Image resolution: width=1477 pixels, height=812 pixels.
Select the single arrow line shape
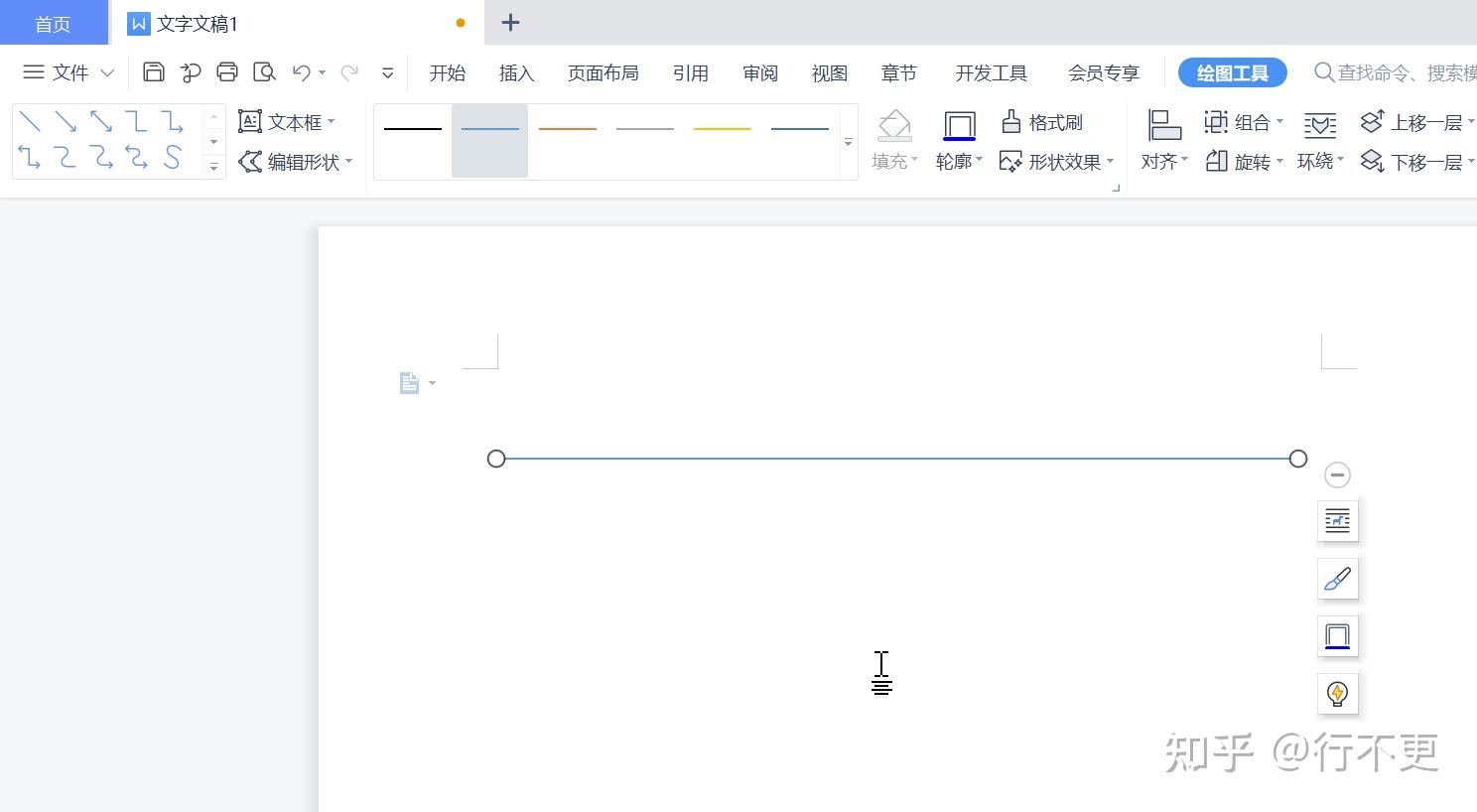(x=66, y=122)
